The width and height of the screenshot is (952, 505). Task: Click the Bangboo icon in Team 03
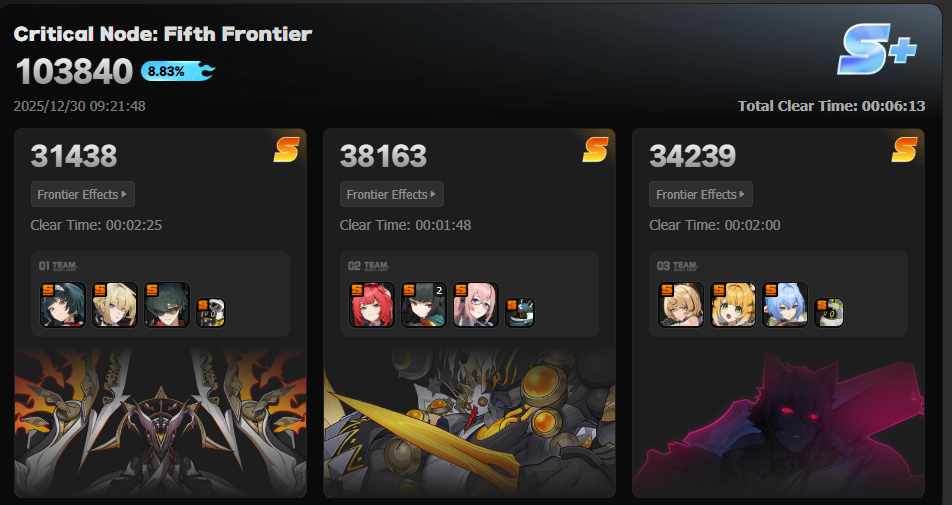829,313
